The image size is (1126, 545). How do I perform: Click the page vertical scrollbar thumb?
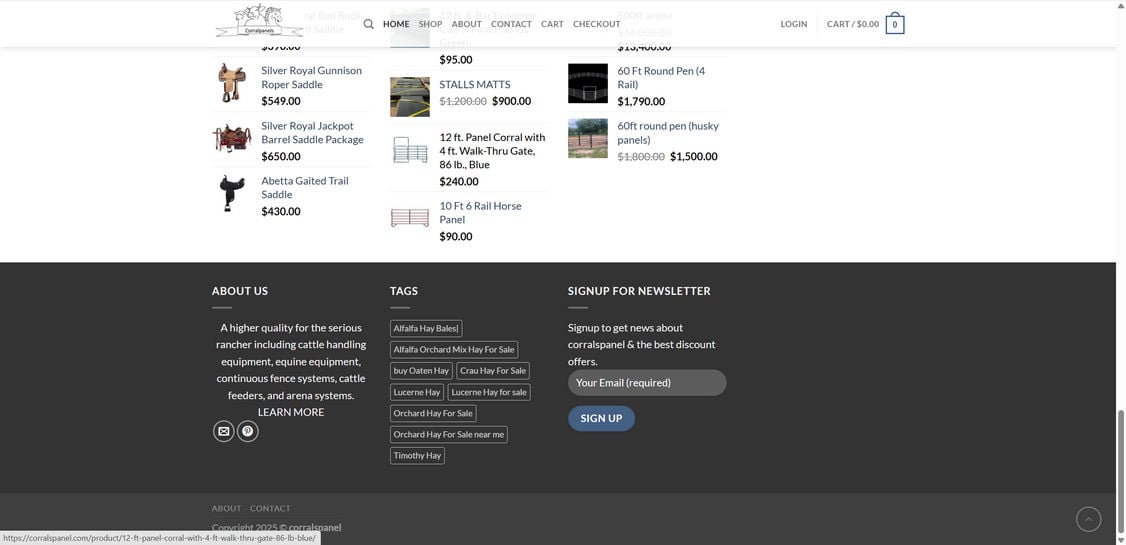(1120, 472)
